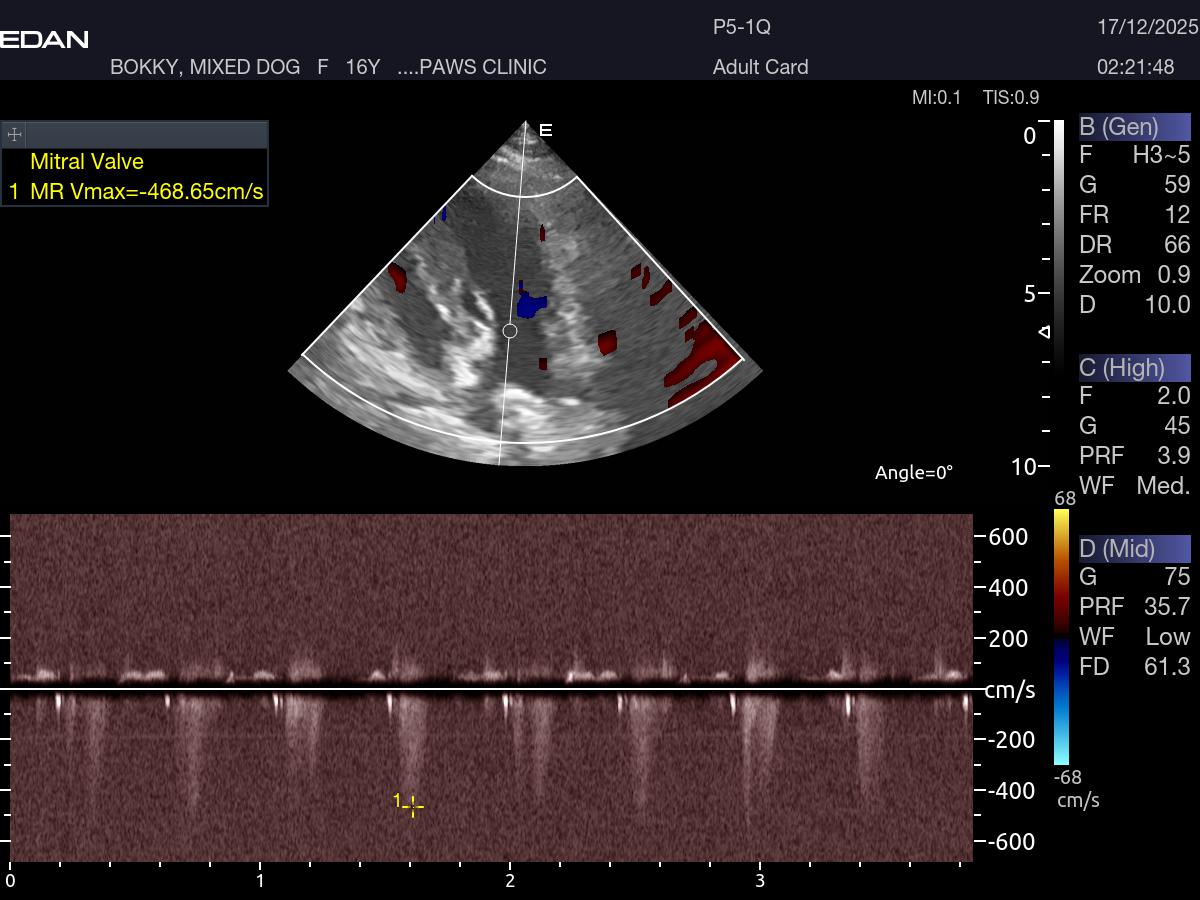Click the Angle=0° correction readout
This screenshot has width=1200, height=900.
point(913,472)
